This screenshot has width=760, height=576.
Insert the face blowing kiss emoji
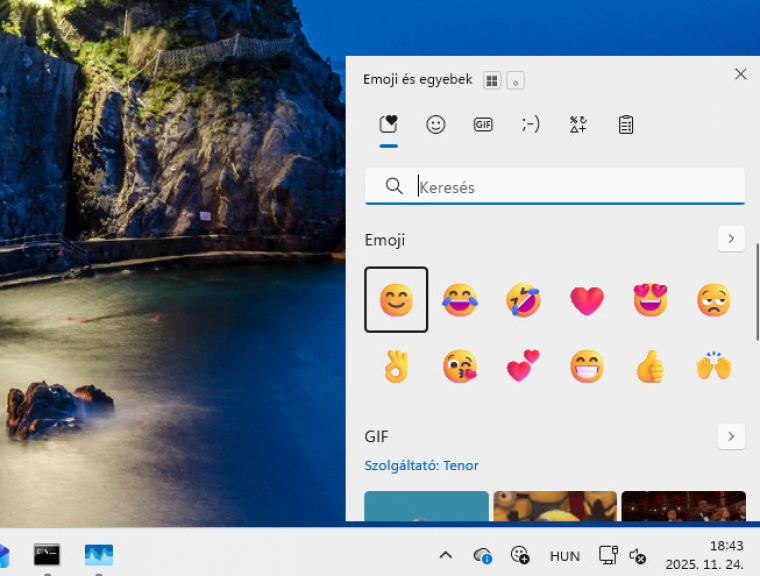click(x=460, y=367)
